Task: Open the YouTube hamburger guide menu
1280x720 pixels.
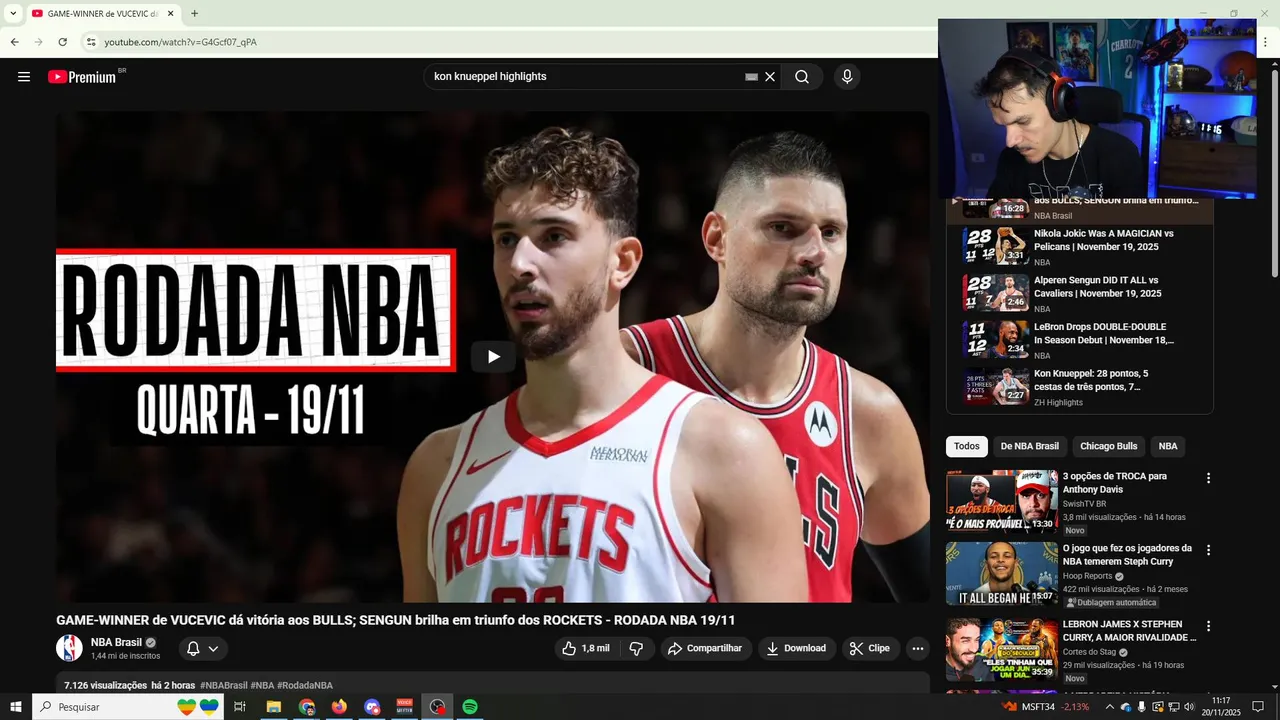Action: point(24,77)
